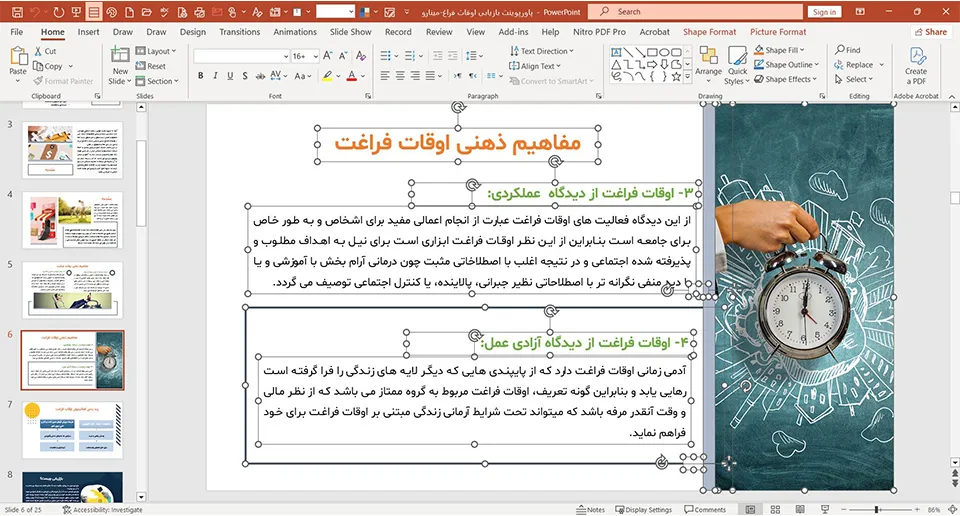The width and height of the screenshot is (960, 516).
Task: Switch to the Transitions tab
Action: tap(239, 32)
